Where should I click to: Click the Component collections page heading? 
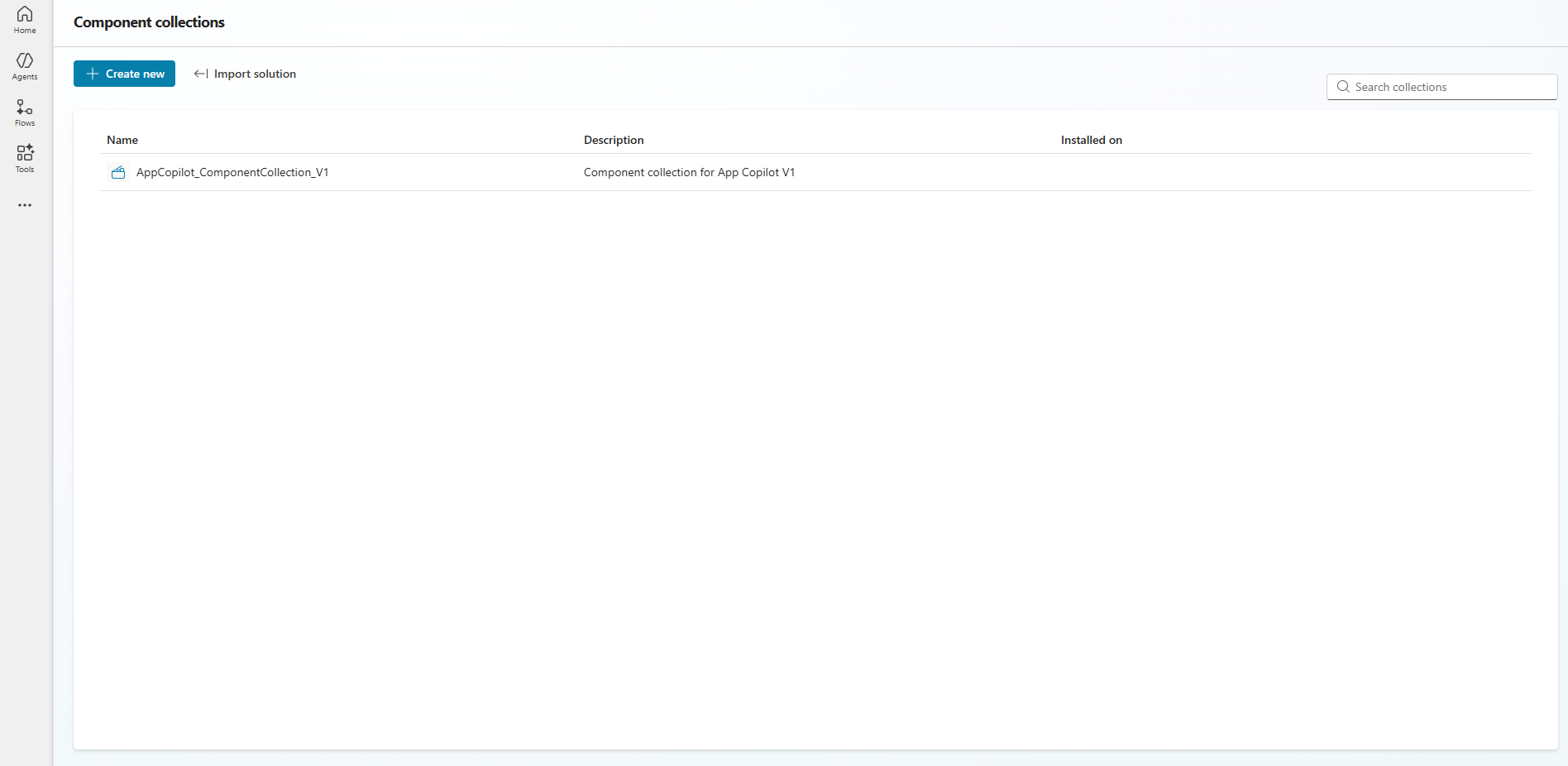[x=149, y=22]
